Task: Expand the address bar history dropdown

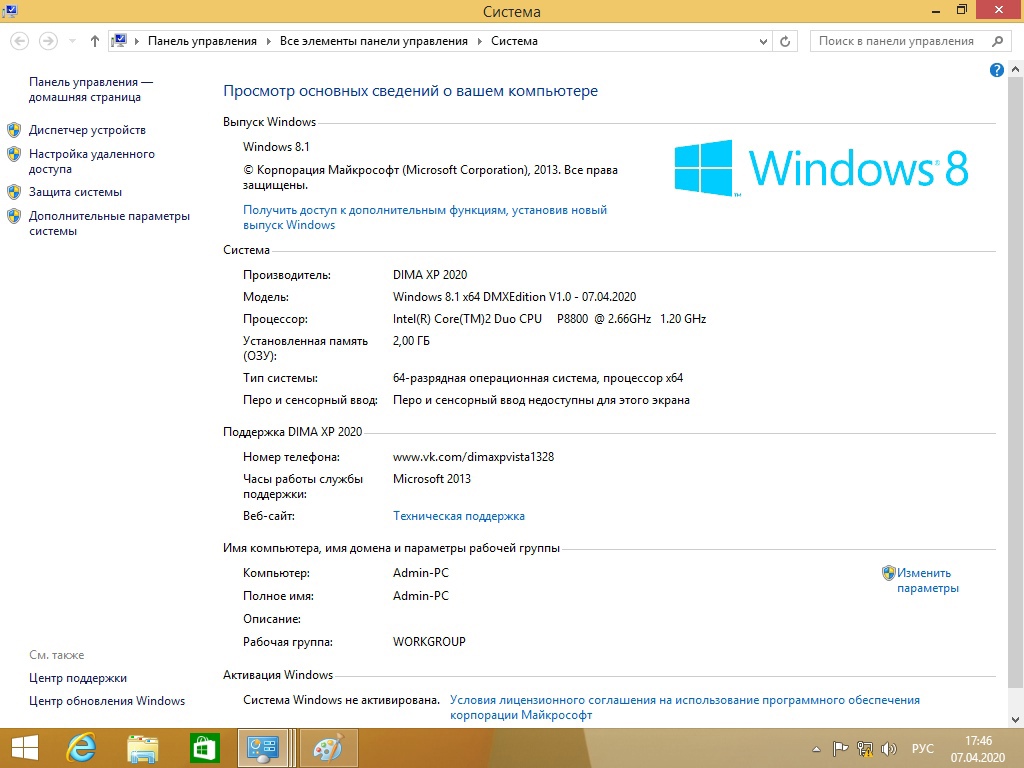Action: coord(763,41)
